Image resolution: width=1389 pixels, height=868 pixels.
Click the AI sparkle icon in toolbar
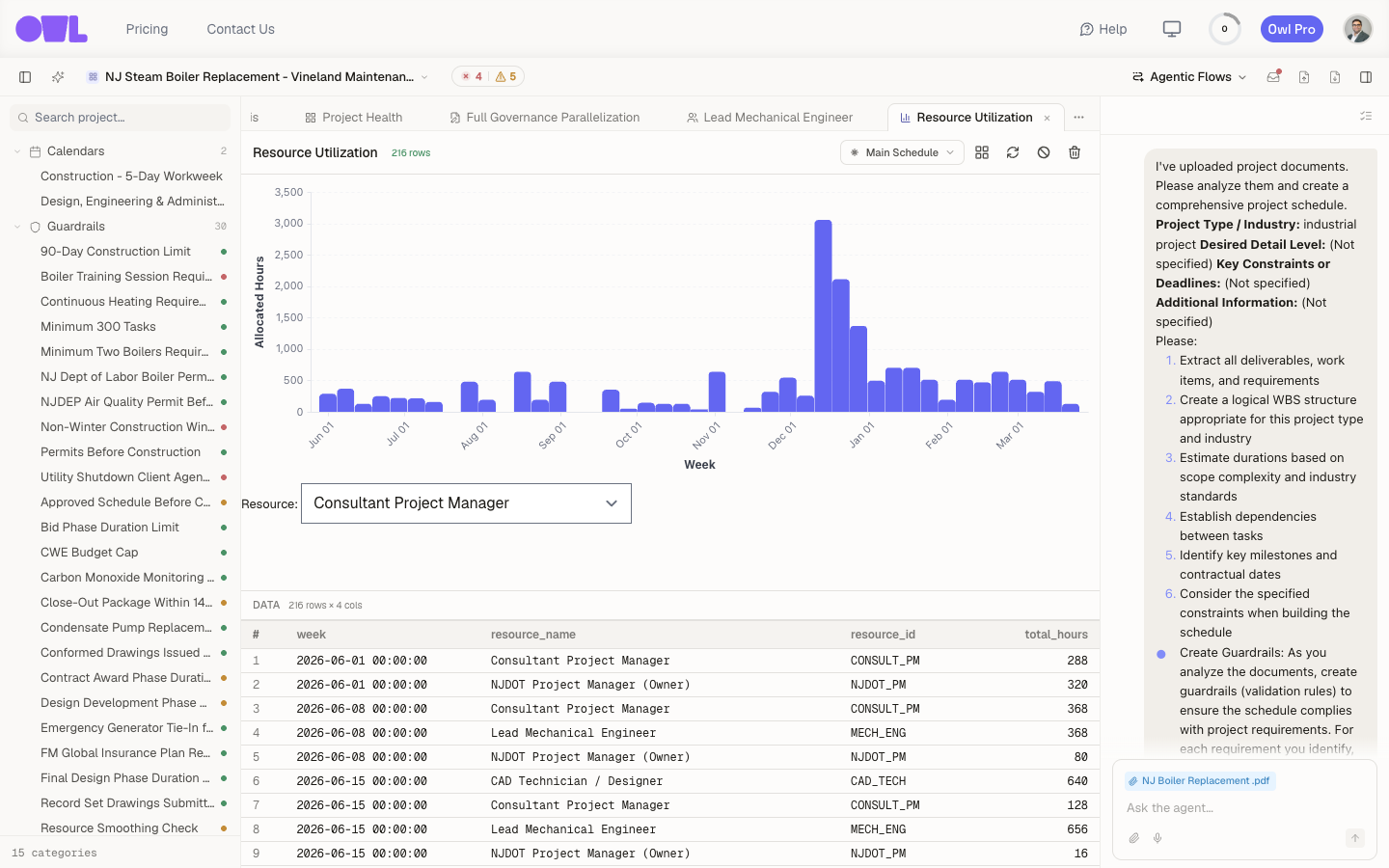tap(58, 77)
